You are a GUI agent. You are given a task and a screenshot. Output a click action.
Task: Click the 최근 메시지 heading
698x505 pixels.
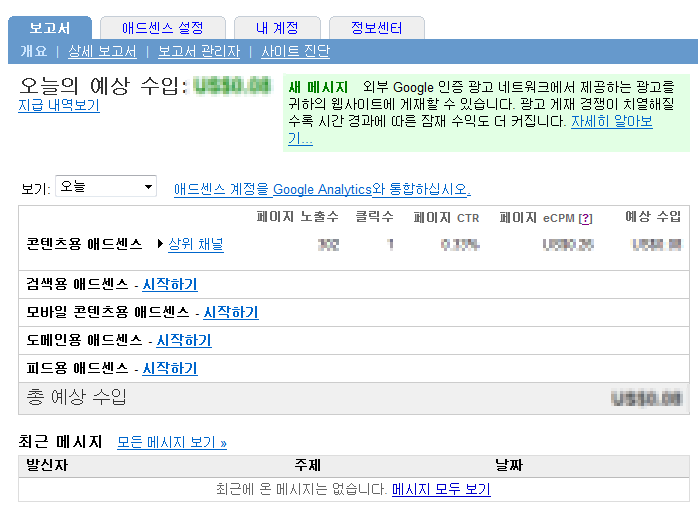pyautogui.click(x=61, y=442)
